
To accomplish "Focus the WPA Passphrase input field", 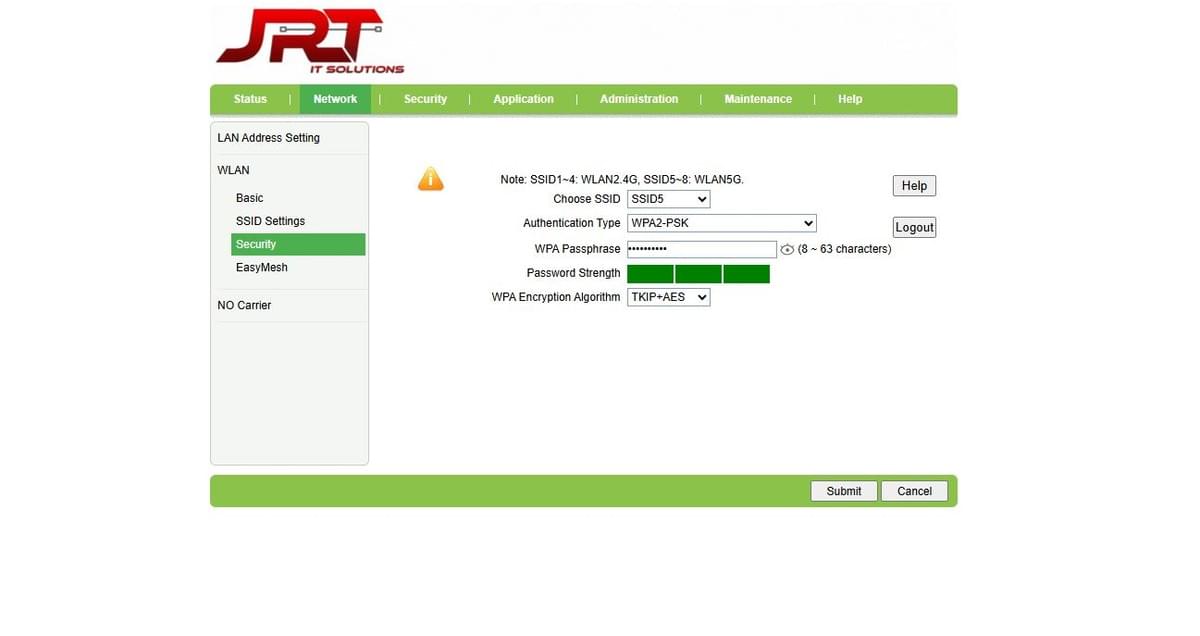I will coord(702,249).
